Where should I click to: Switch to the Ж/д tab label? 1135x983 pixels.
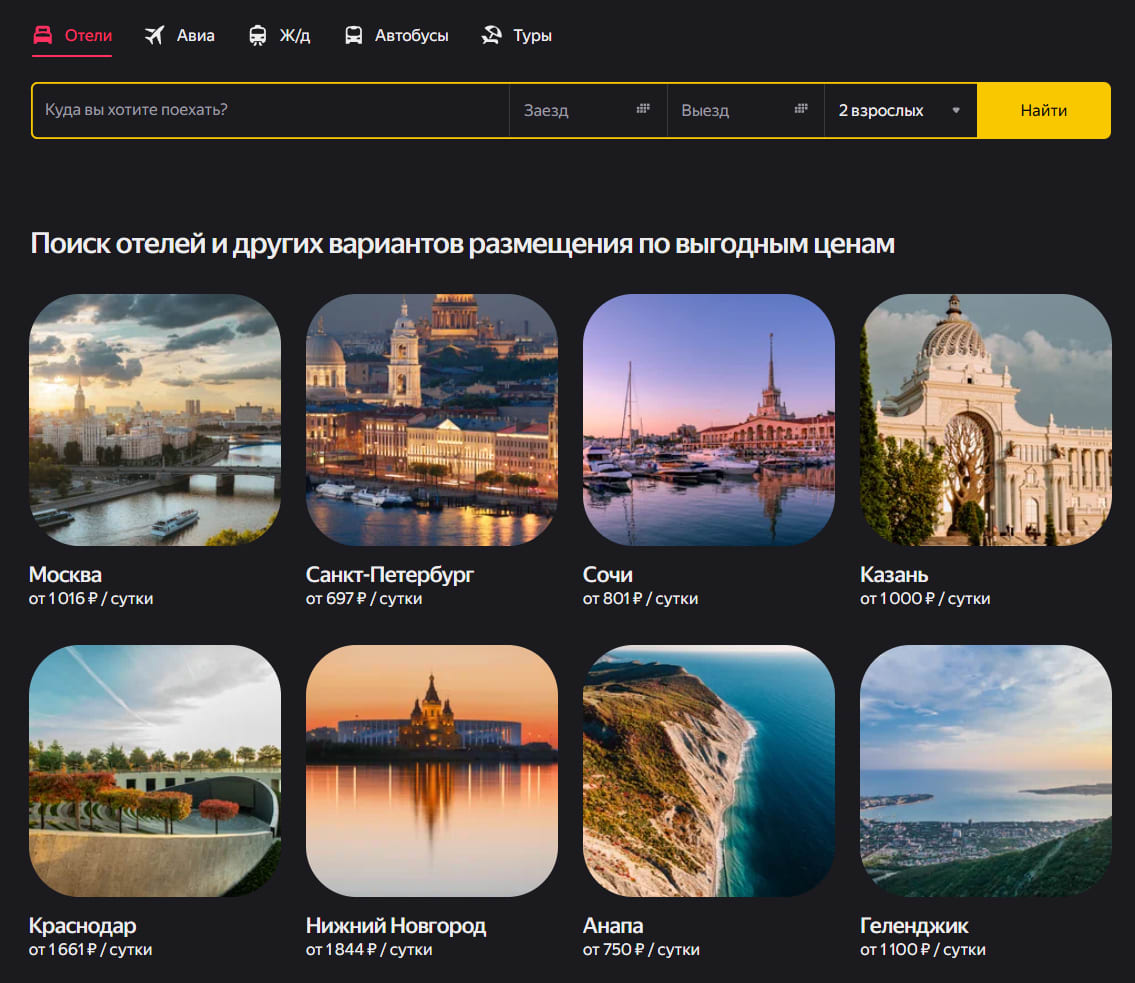tap(295, 35)
